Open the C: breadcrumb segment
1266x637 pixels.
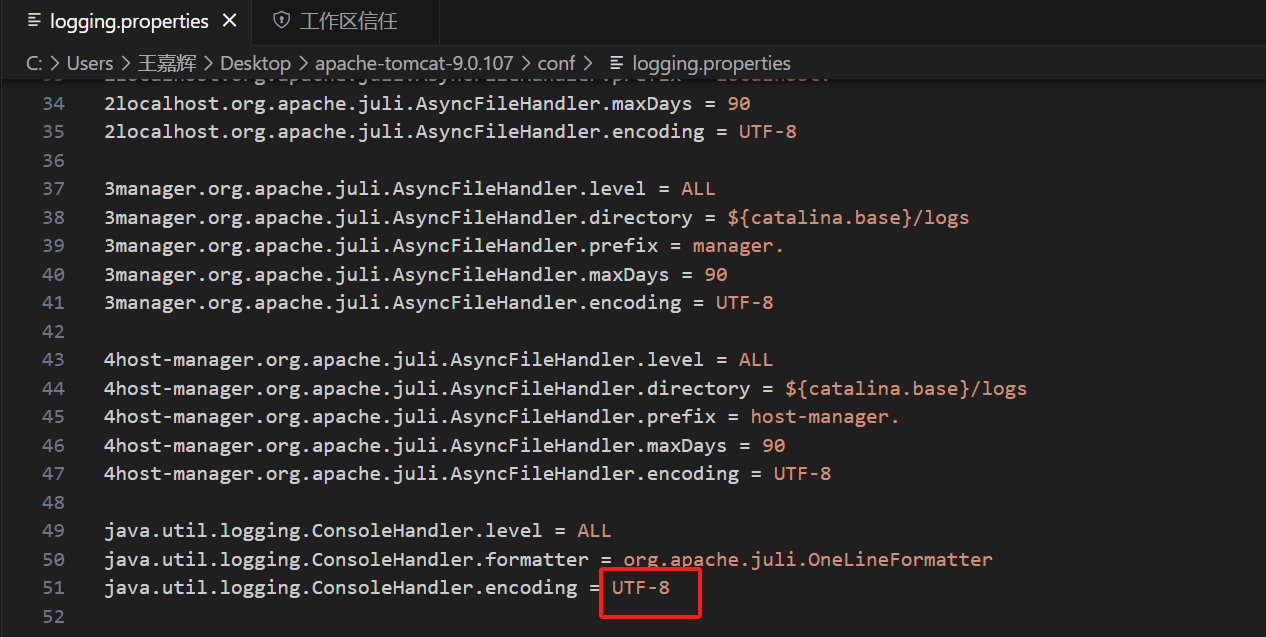click(34, 63)
